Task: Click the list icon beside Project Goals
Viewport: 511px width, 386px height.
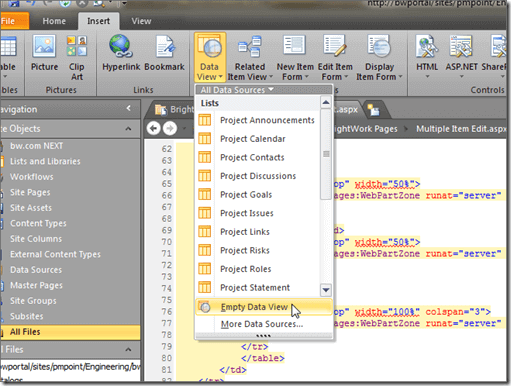Action: click(205, 194)
